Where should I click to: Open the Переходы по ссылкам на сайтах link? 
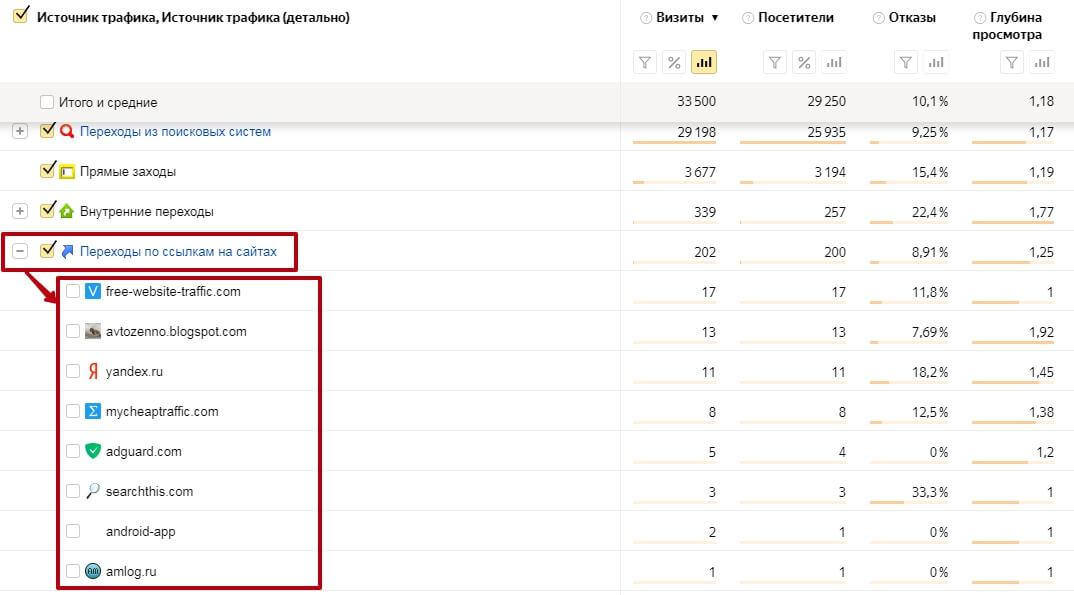(178, 251)
